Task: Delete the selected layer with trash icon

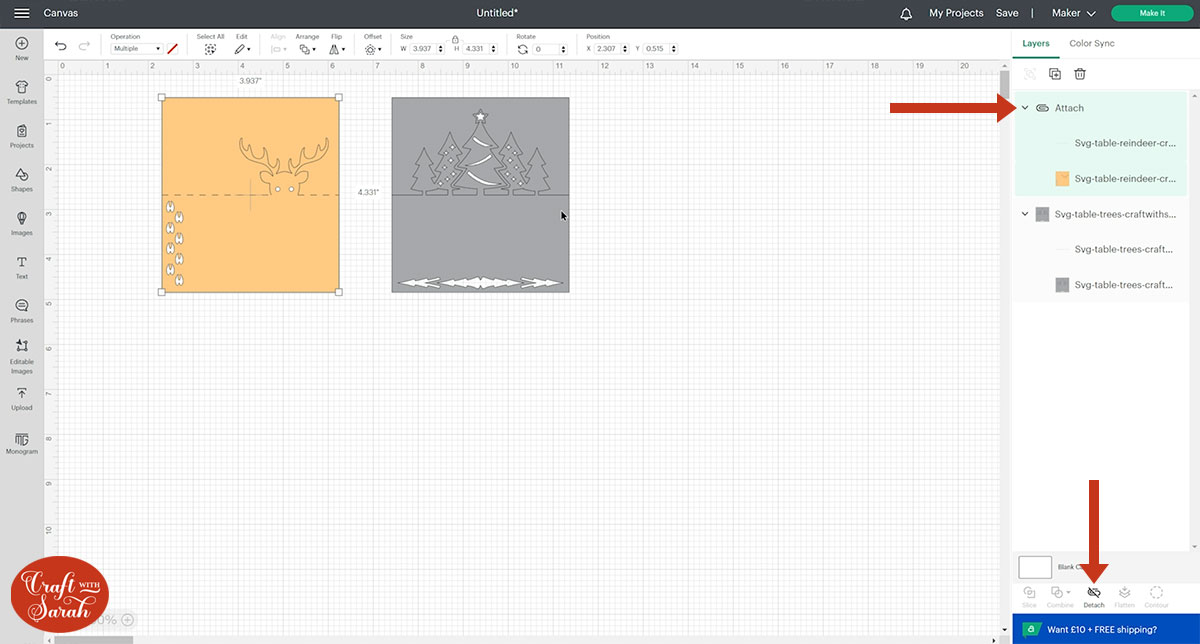Action: point(1080,74)
